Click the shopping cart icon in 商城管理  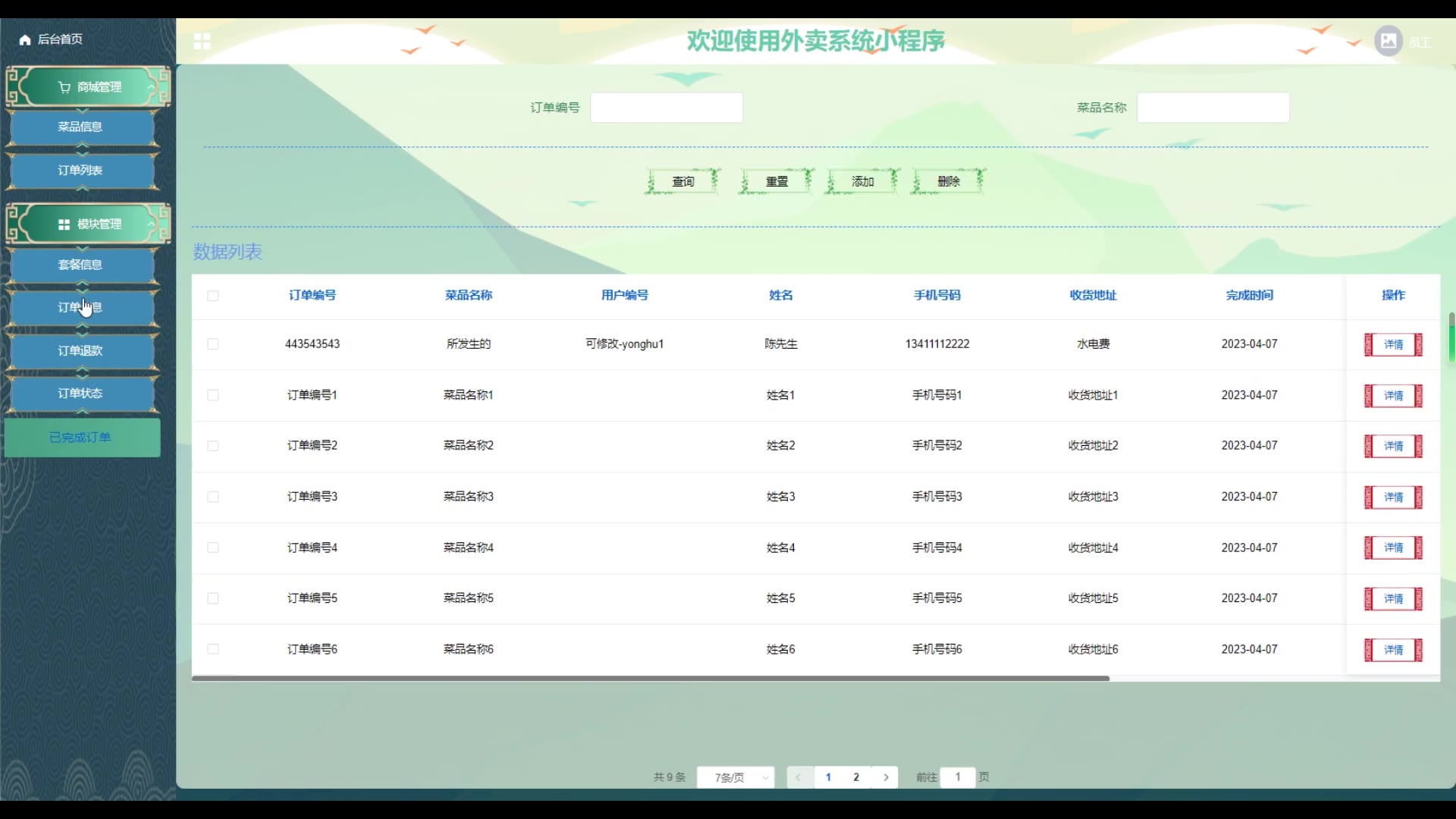(x=64, y=87)
